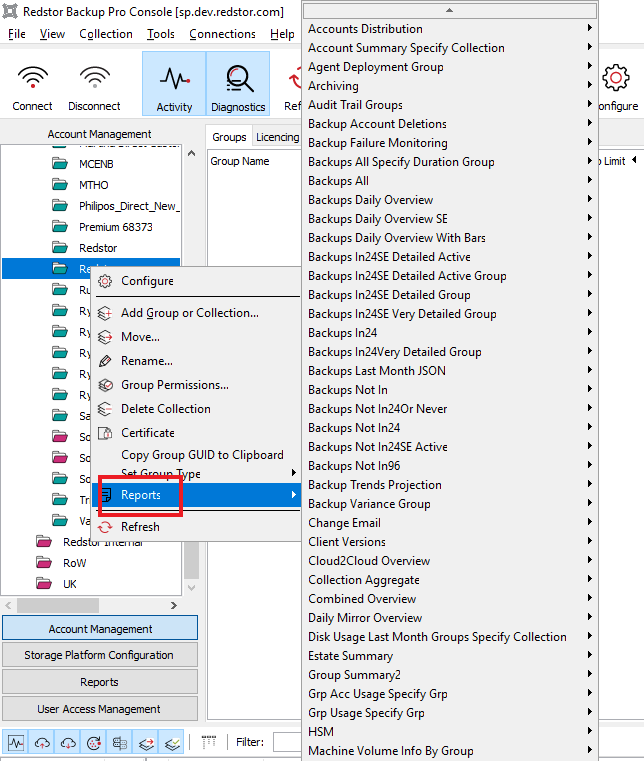The height and width of the screenshot is (761, 644).
Task: Click the column layout icon beside Filter
Action: click(209, 741)
